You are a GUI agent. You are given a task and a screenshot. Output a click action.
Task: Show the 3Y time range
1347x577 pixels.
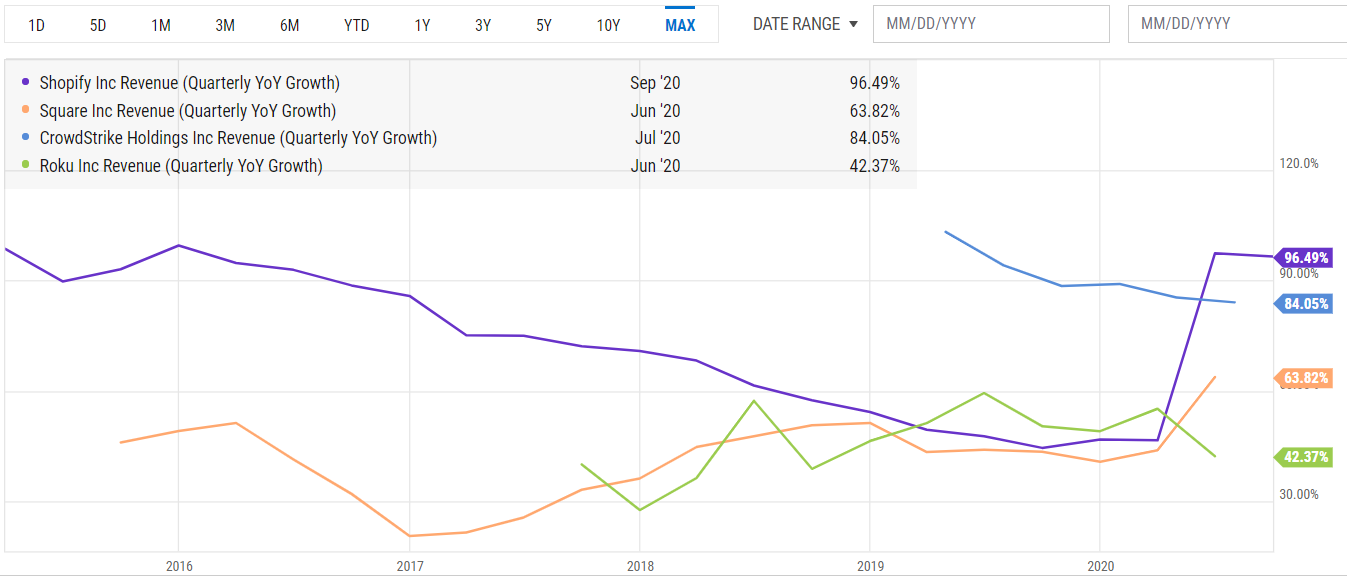pos(483,25)
